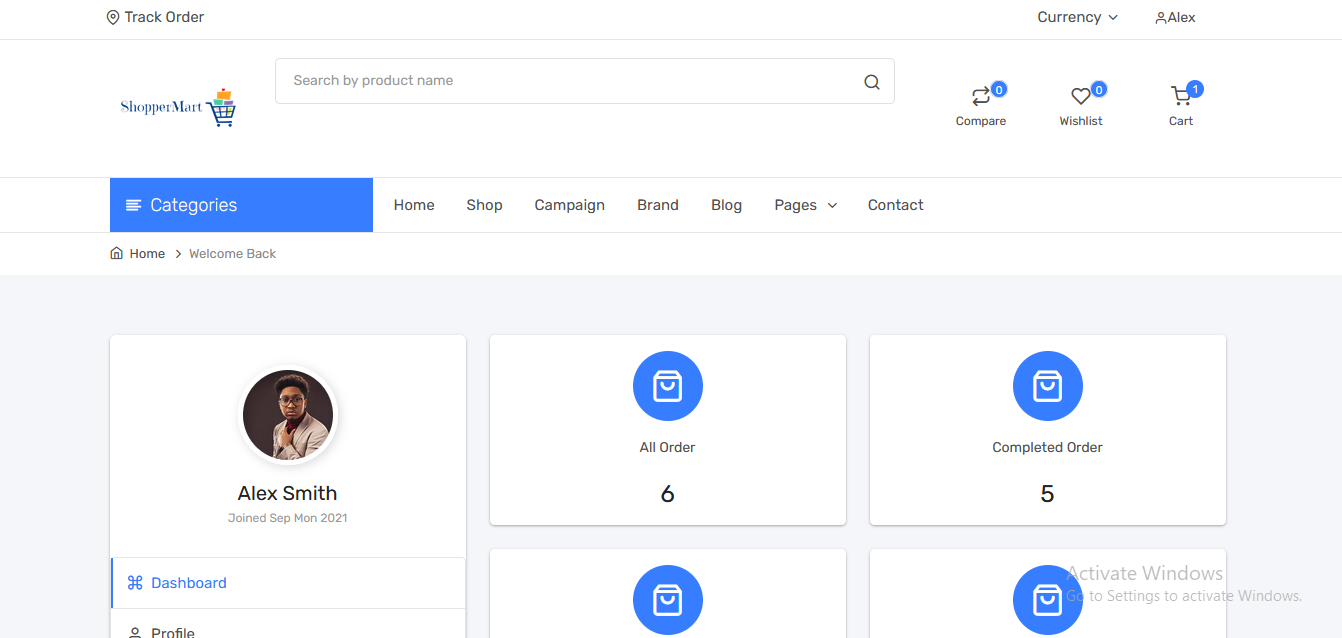Click the Compare count badge showing 0
This screenshot has width=1342, height=638.
999,89
